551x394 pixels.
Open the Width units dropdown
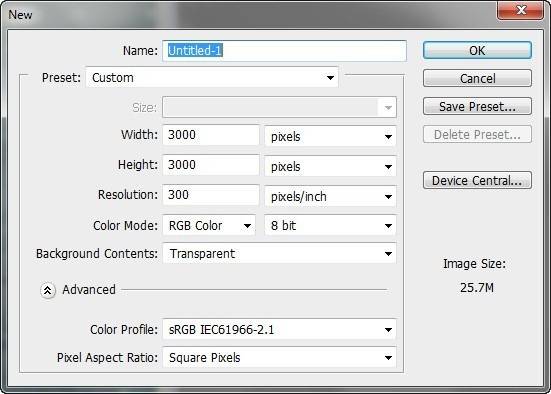click(x=330, y=136)
